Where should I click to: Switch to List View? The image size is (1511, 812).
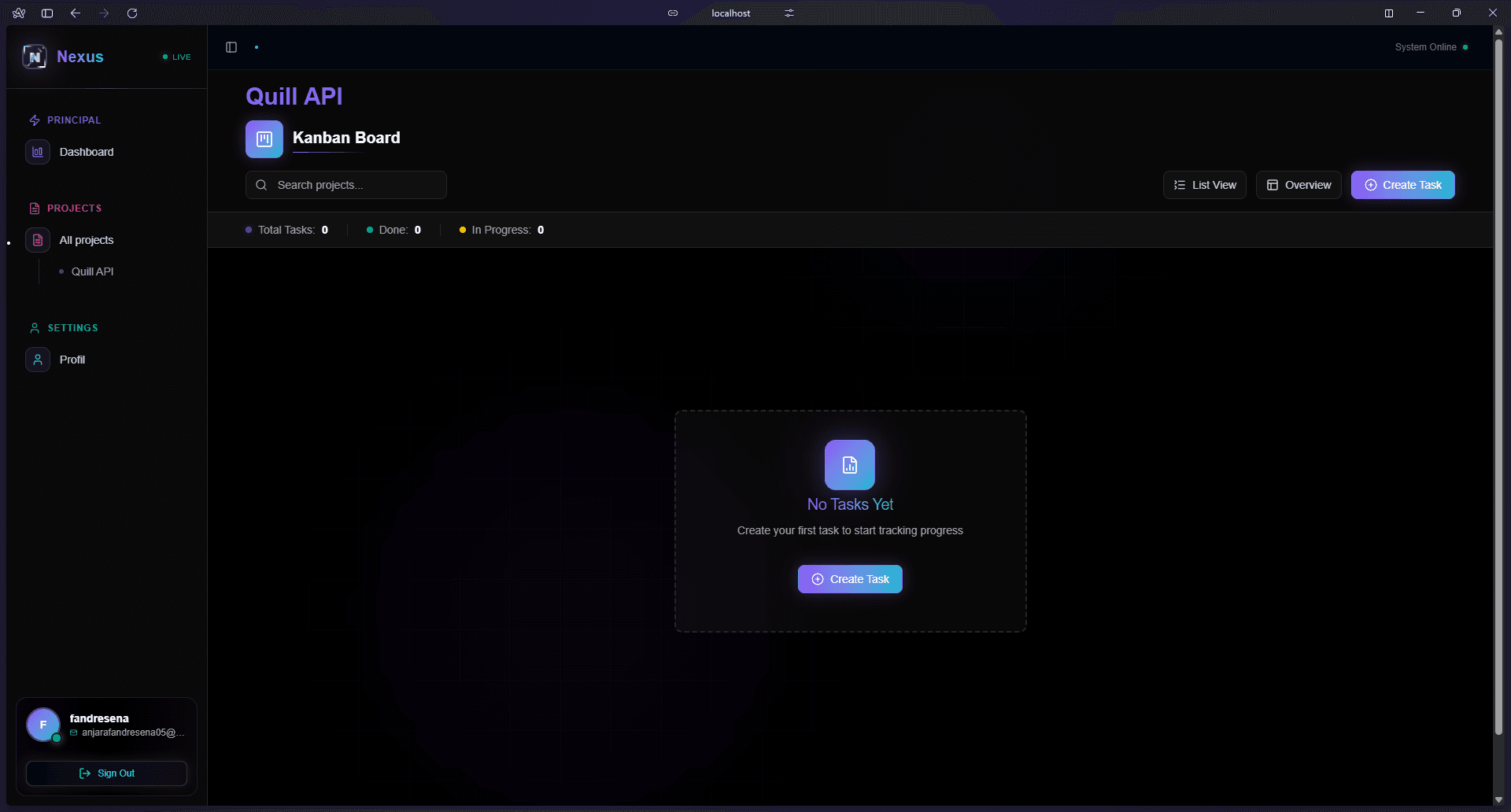[1205, 185]
